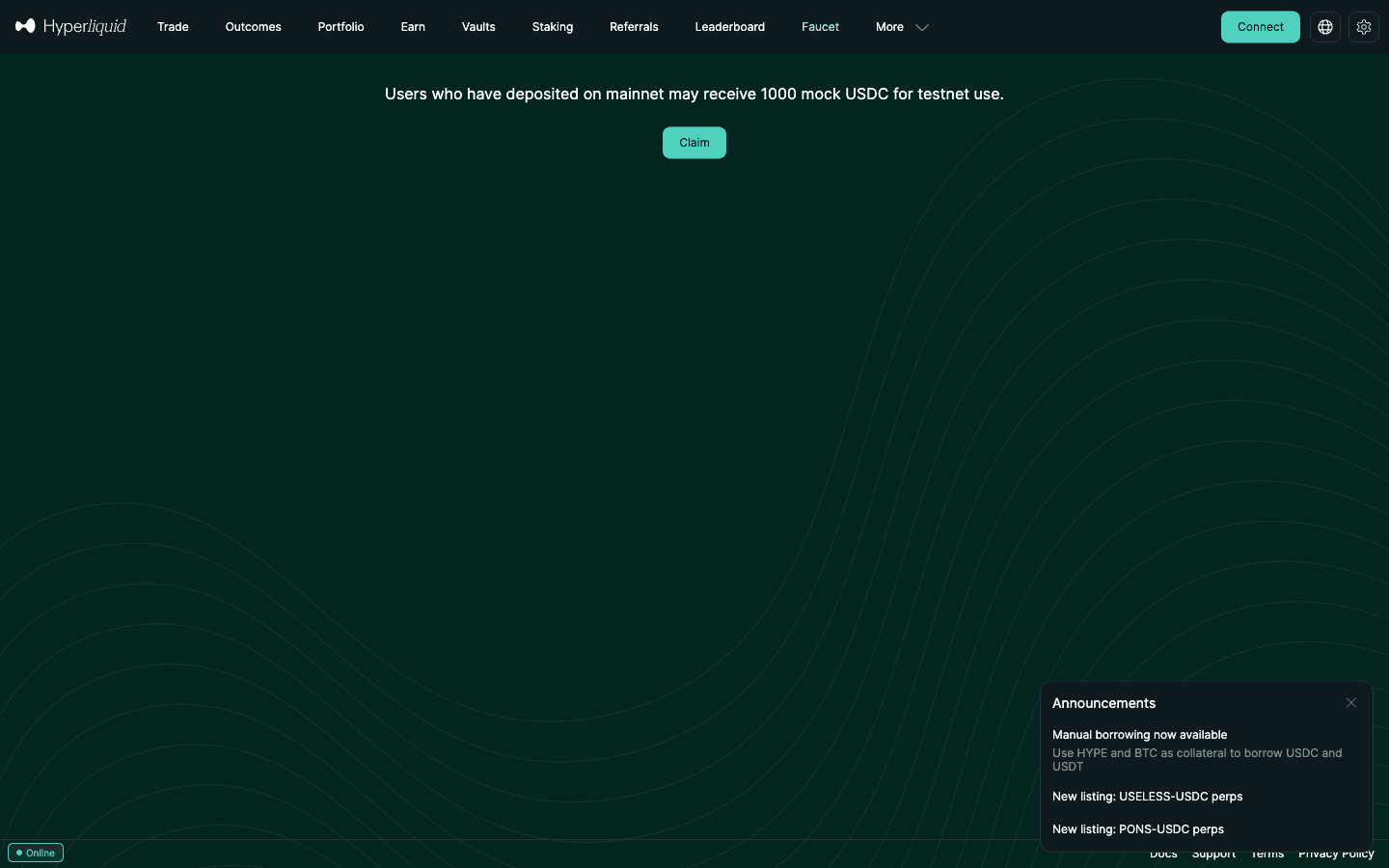Image resolution: width=1389 pixels, height=868 pixels.
Task: View the Leaderboard
Action: coord(730,27)
